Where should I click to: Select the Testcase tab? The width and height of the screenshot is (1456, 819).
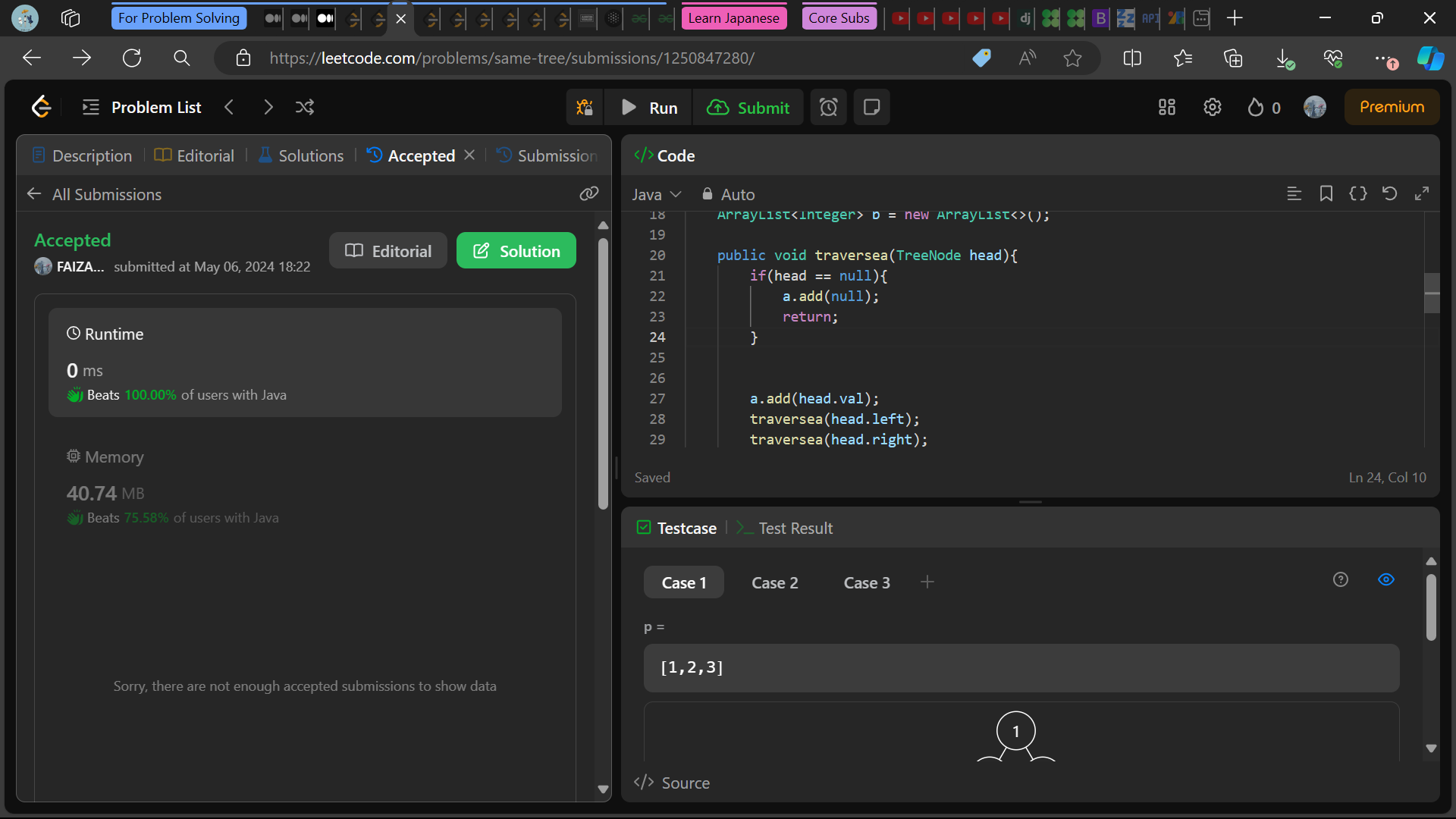point(676,528)
